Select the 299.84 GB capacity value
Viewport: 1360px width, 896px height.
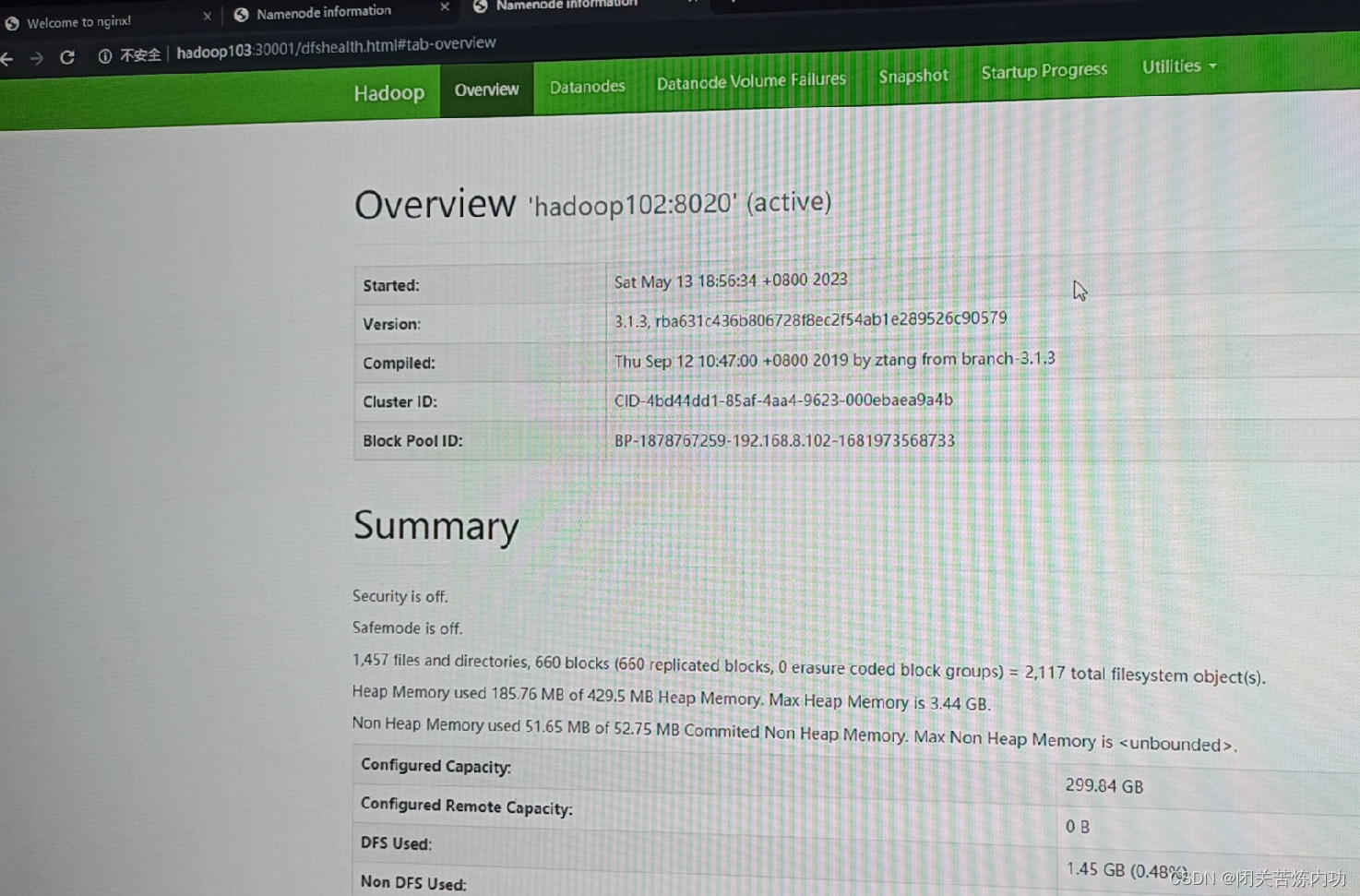click(x=1104, y=786)
